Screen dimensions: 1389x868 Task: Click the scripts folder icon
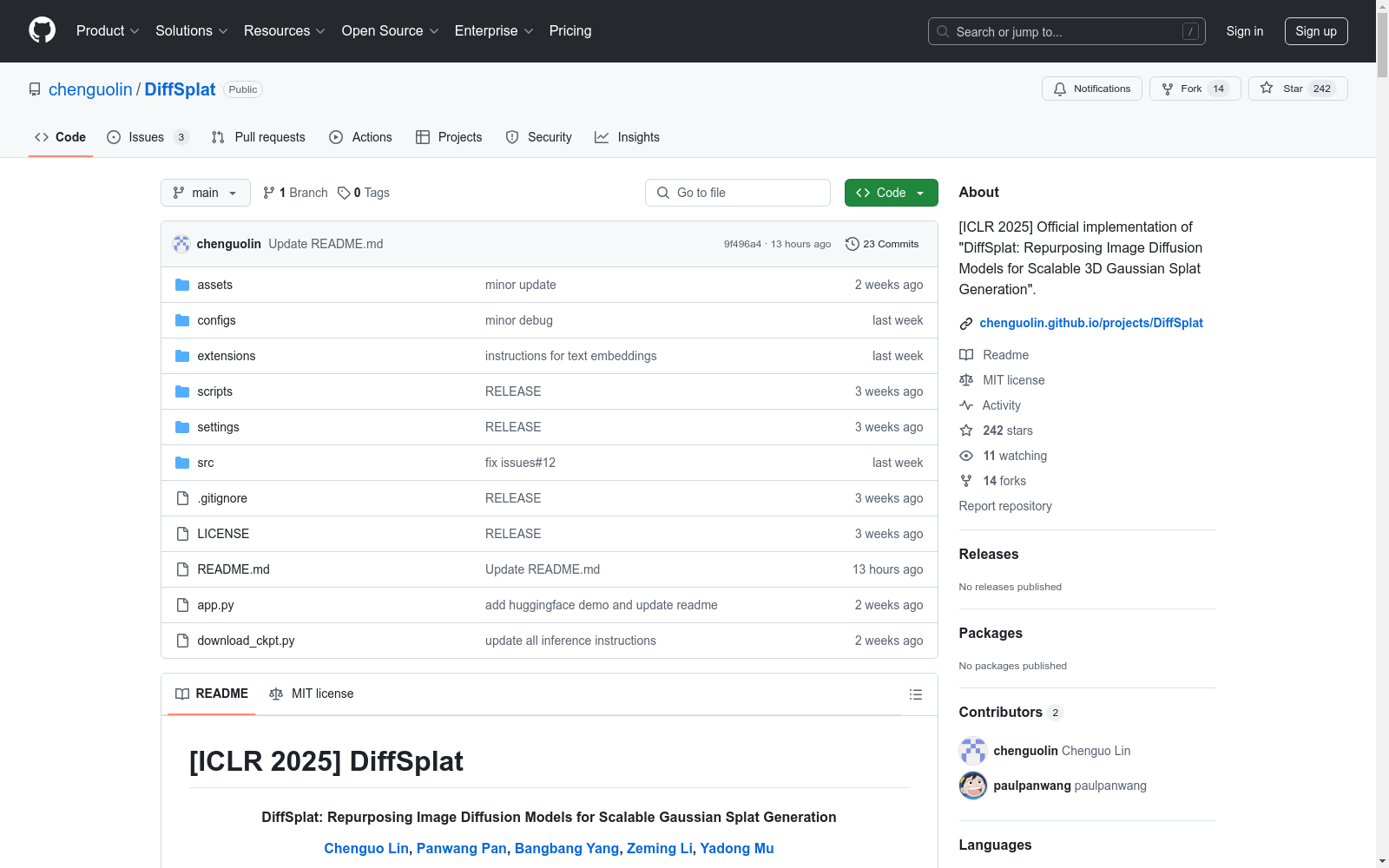click(x=182, y=391)
